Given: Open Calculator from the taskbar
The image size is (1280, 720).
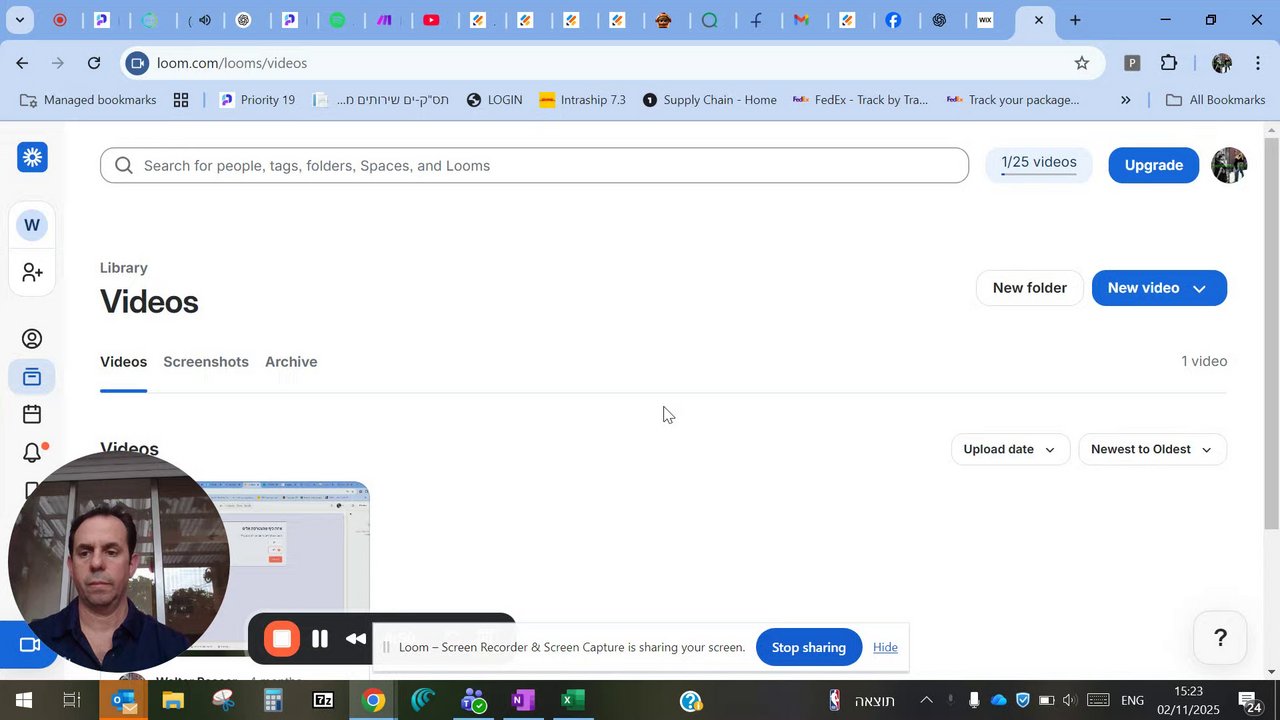Looking at the screenshot, I should [x=272, y=701].
